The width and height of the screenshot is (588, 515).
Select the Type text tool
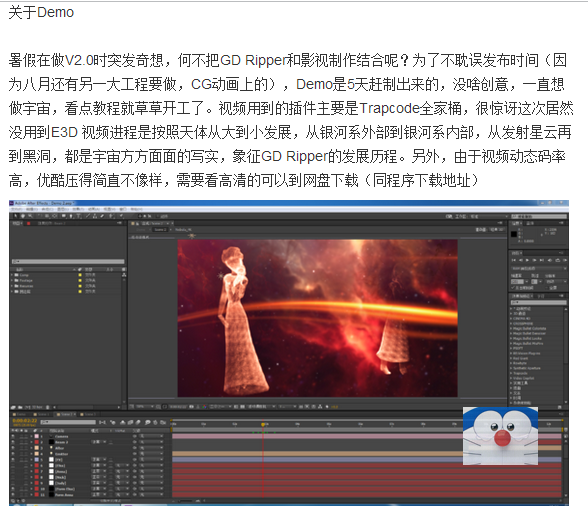78,216
